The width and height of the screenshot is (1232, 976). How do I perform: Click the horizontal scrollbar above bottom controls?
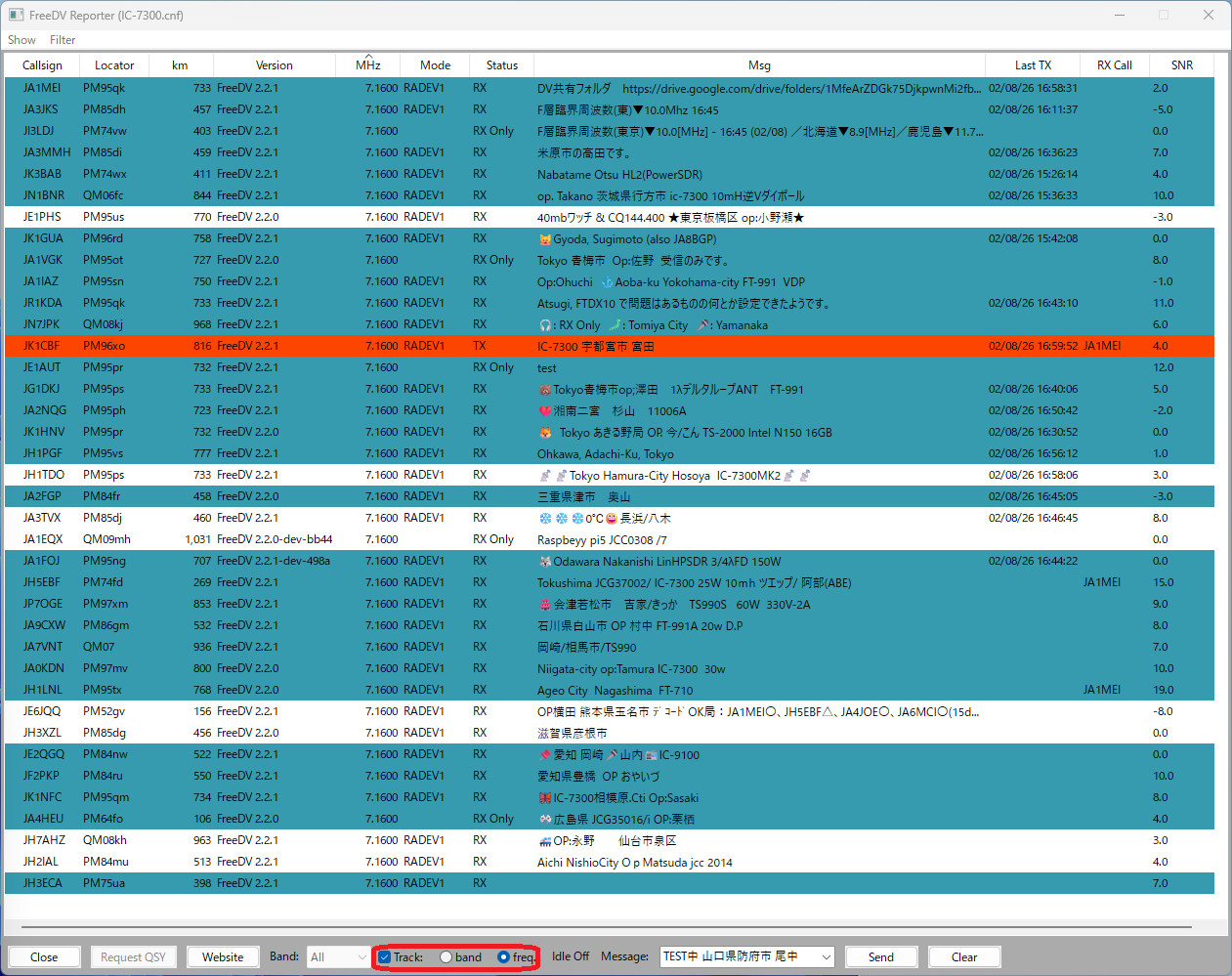[606, 926]
